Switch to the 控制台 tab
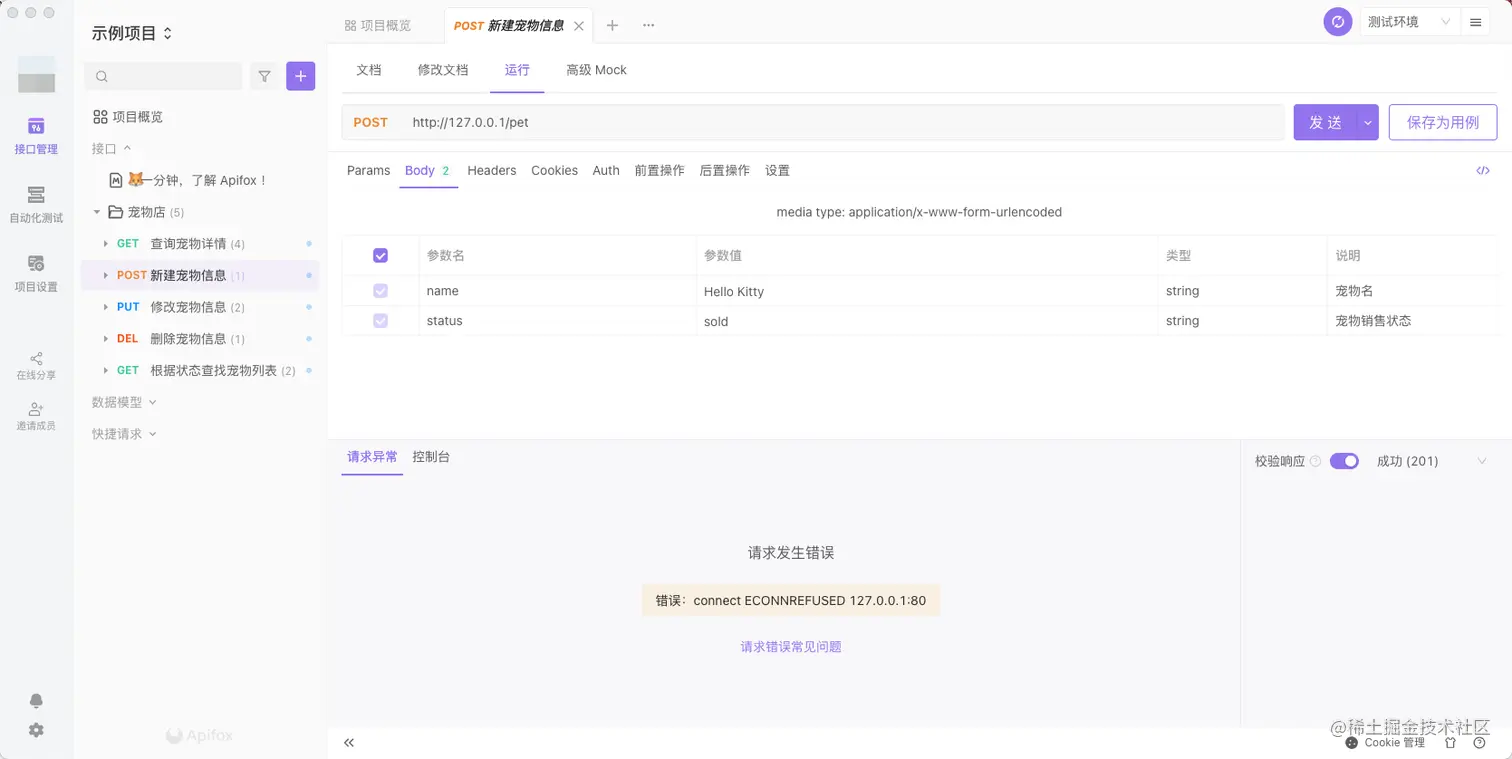This screenshot has height=759, width=1512. point(432,457)
